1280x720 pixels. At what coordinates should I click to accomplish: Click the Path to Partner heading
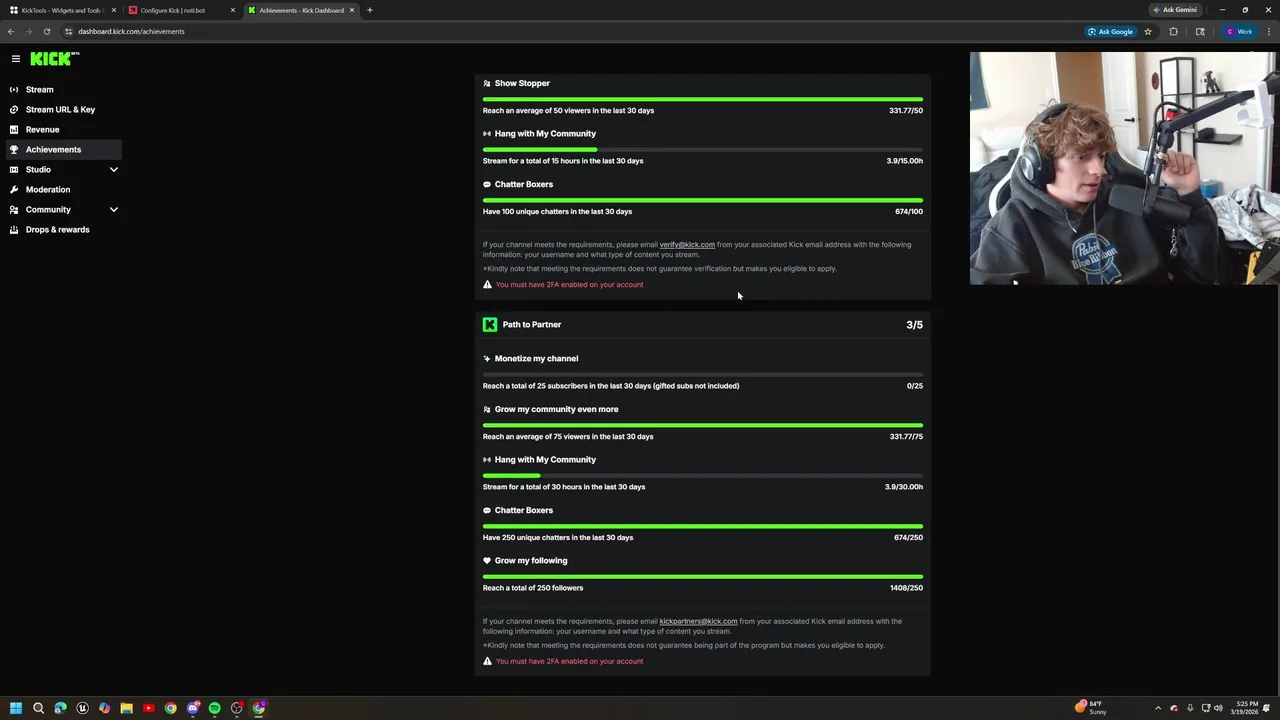532,324
